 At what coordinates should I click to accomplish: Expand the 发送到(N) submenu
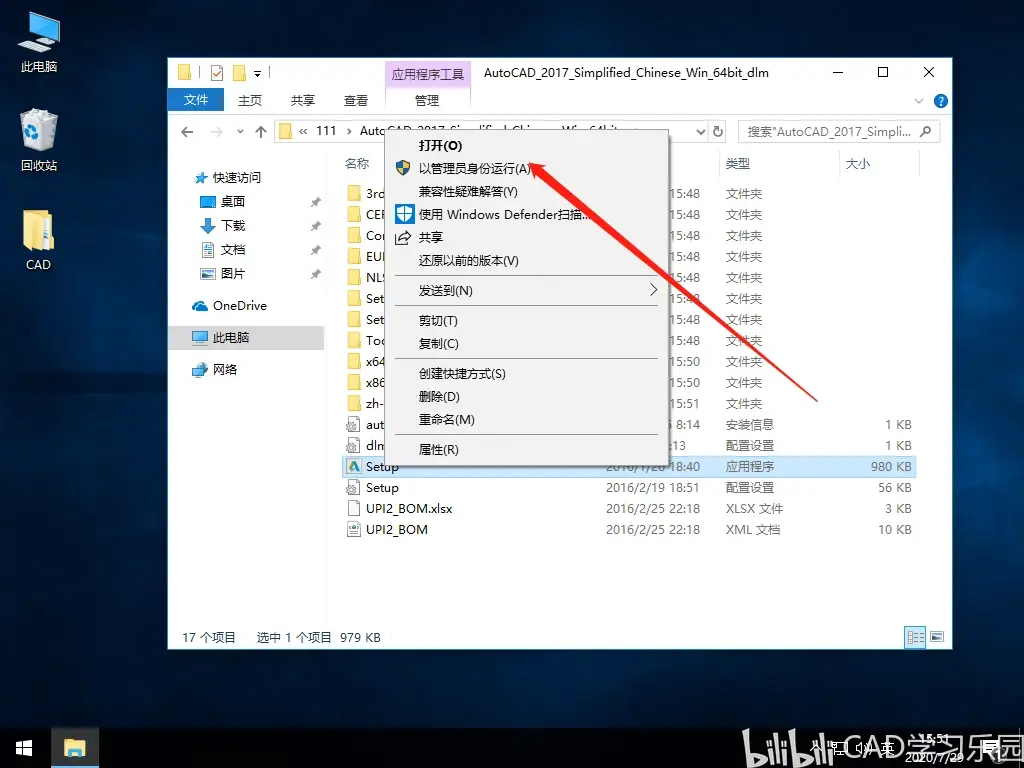[x=526, y=291]
